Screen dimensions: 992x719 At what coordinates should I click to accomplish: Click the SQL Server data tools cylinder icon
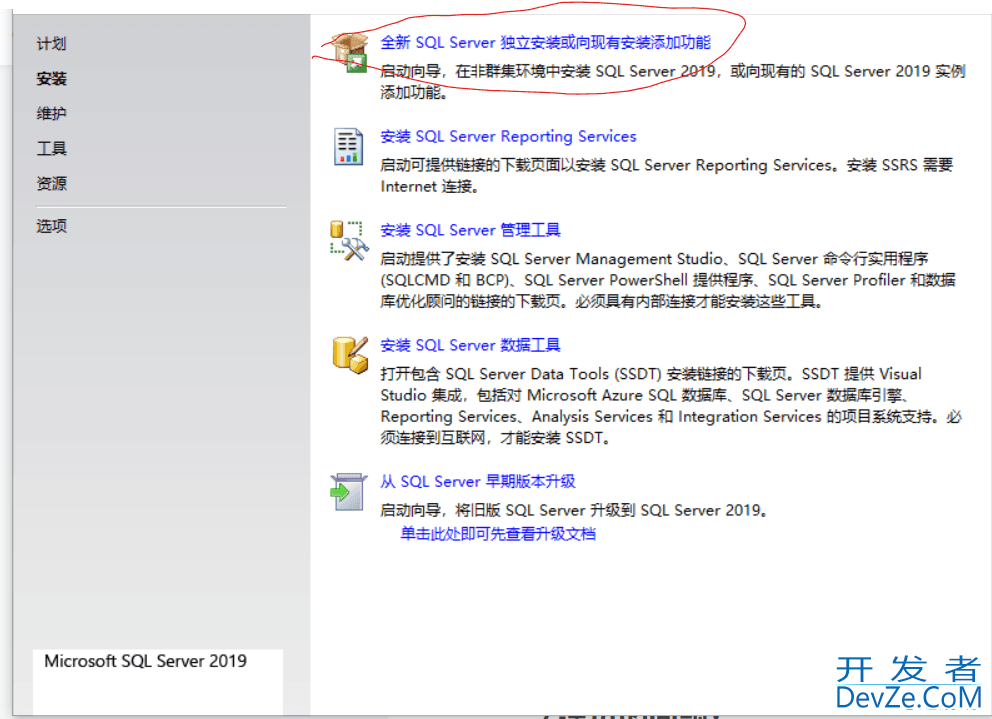pos(350,355)
